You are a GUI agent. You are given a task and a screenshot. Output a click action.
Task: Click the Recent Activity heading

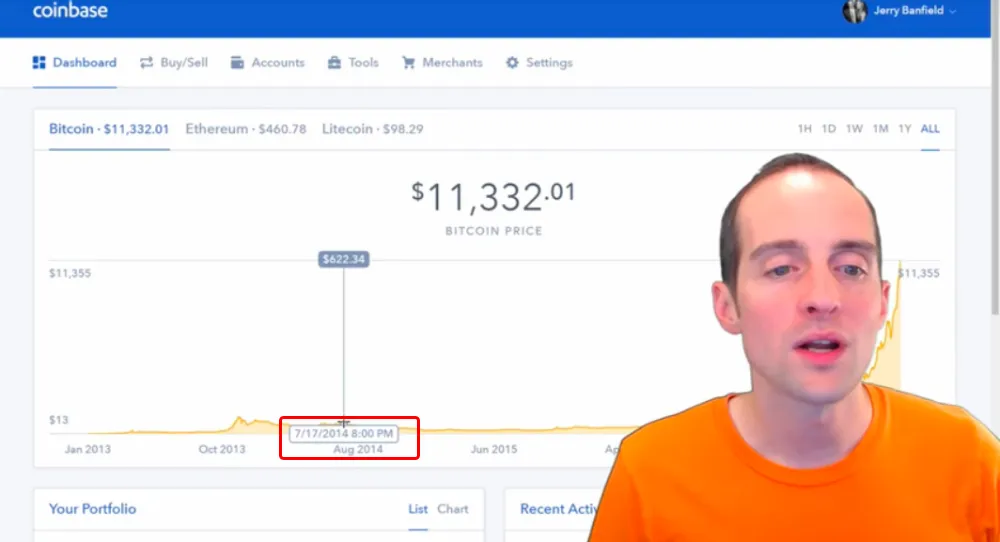tap(560, 509)
